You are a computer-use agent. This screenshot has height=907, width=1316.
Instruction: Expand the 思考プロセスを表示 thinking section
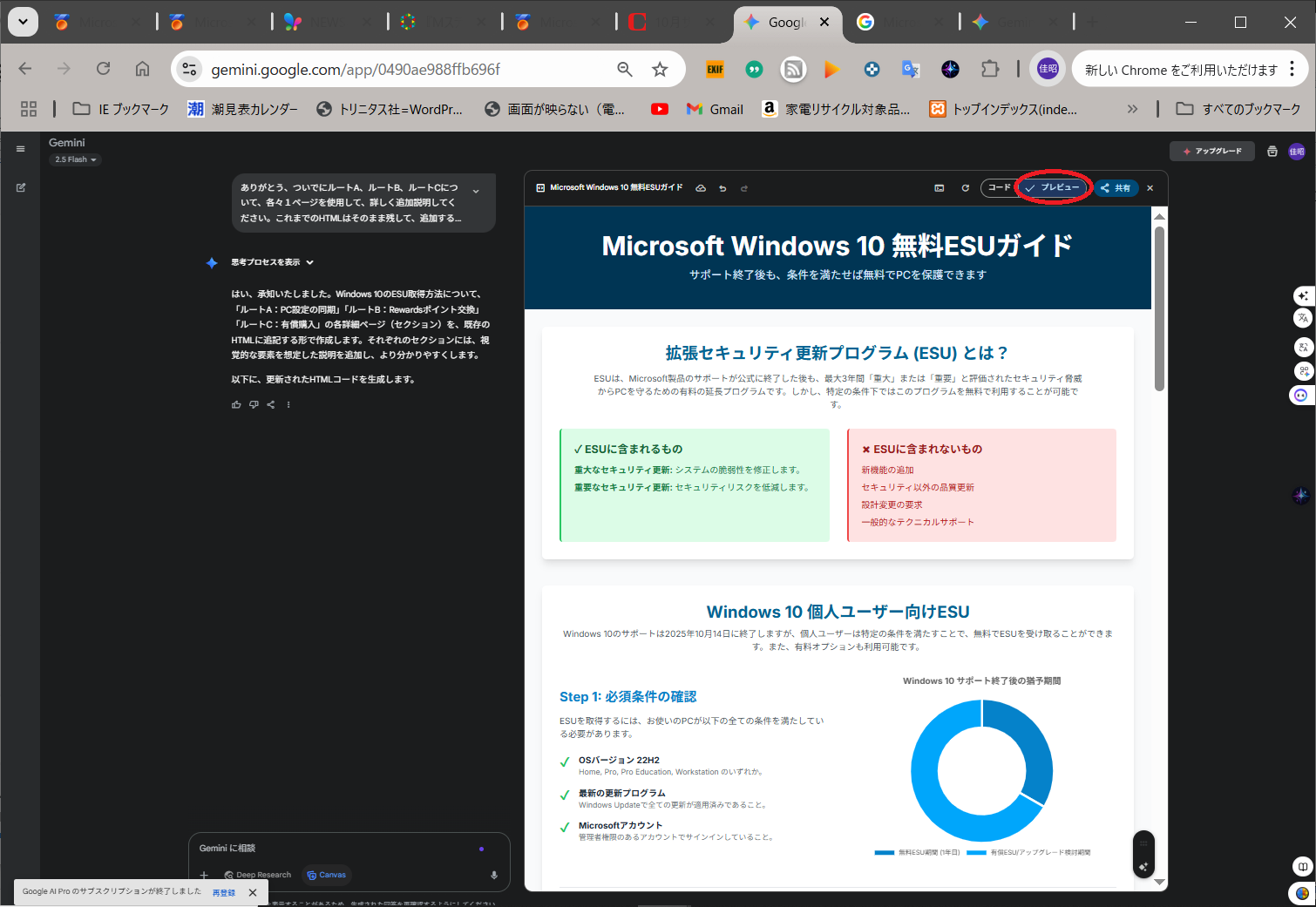click(x=272, y=262)
